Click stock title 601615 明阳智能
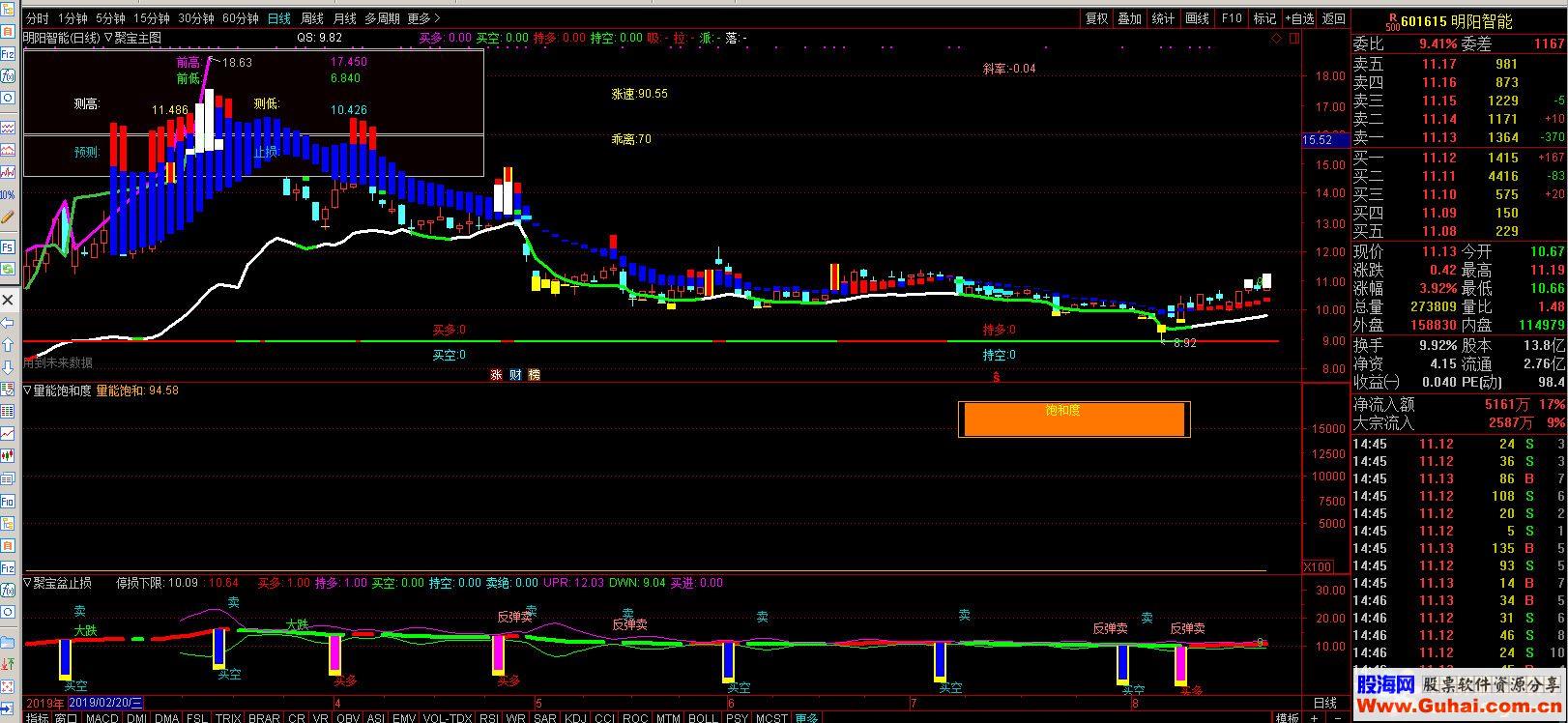The width and height of the screenshot is (1568, 723). pyautogui.click(x=1457, y=21)
